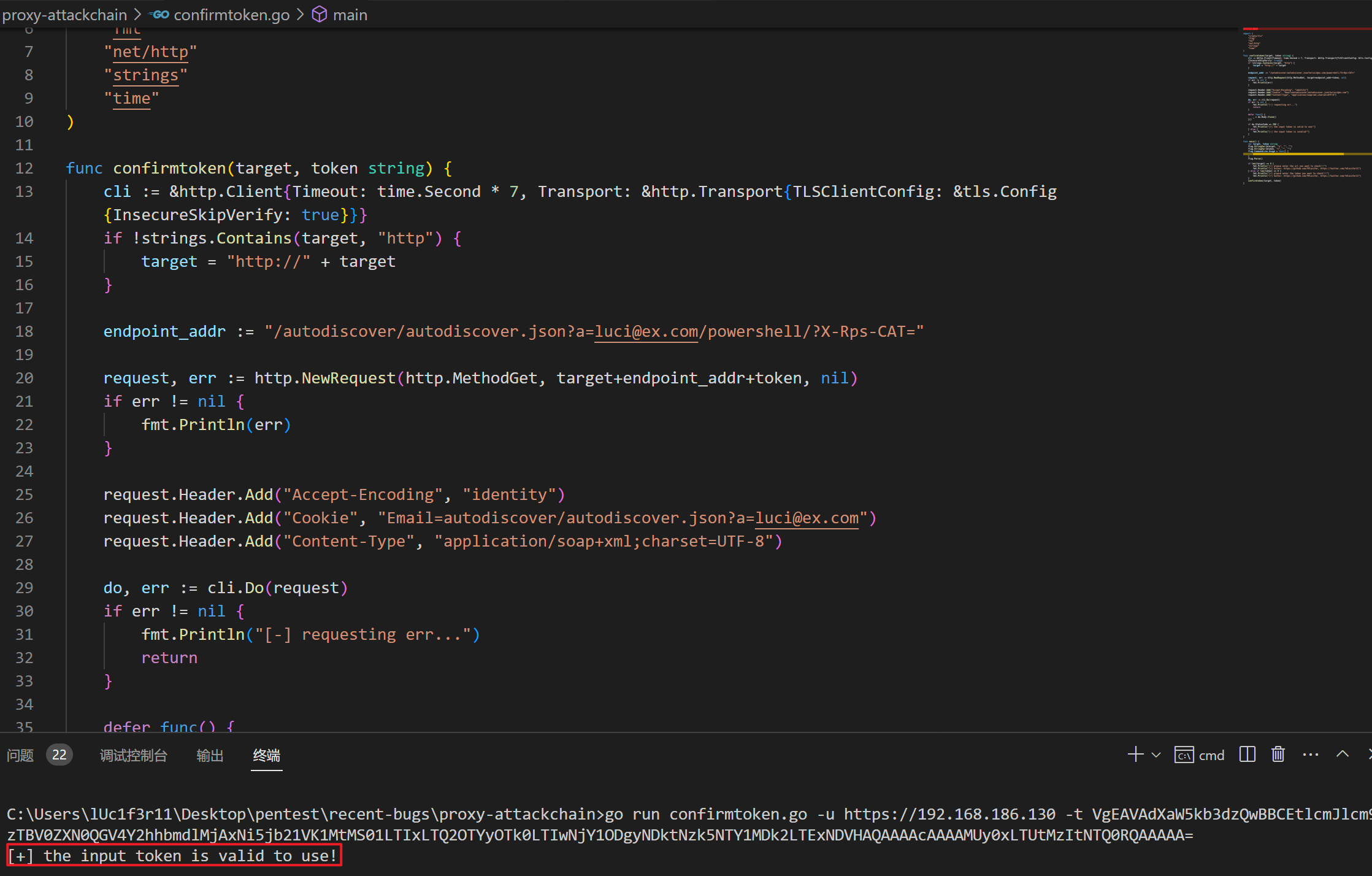The height and width of the screenshot is (876, 1372).
Task: Click the main symbol cube icon
Action: click(319, 15)
